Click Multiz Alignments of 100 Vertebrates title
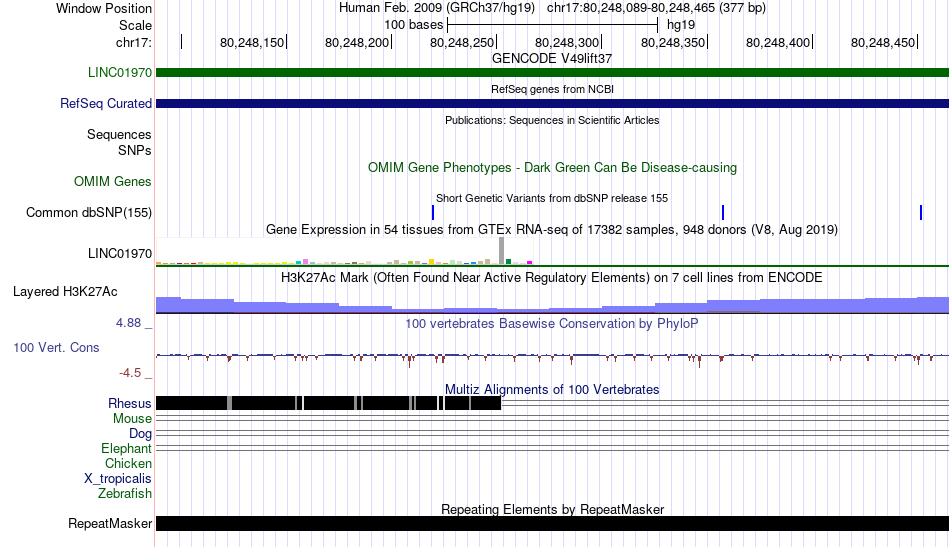The image size is (950, 547). [x=551, y=390]
